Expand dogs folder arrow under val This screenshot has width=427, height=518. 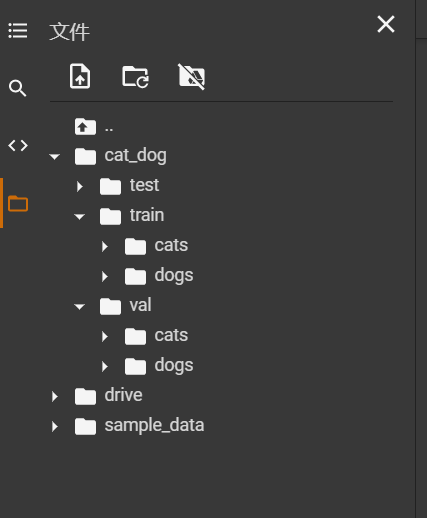click(x=105, y=366)
